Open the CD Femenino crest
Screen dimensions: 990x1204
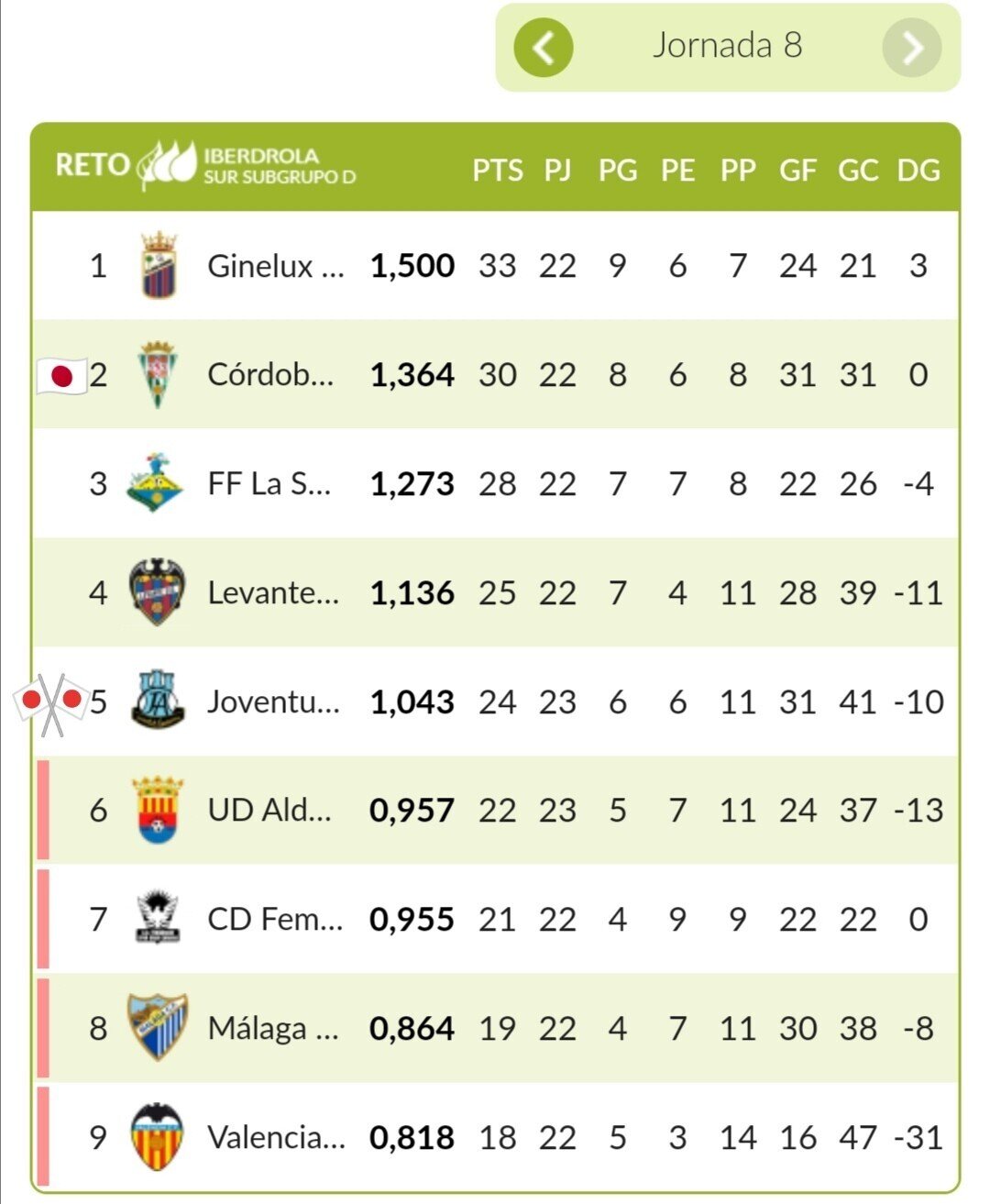point(158,918)
